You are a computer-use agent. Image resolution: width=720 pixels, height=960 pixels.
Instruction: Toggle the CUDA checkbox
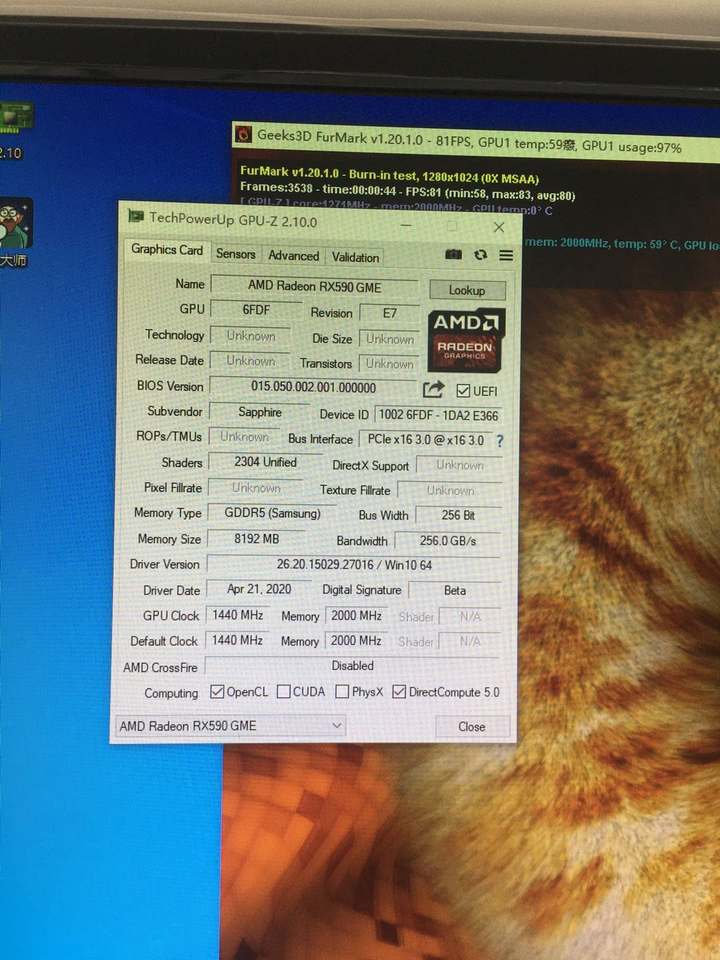[283, 691]
